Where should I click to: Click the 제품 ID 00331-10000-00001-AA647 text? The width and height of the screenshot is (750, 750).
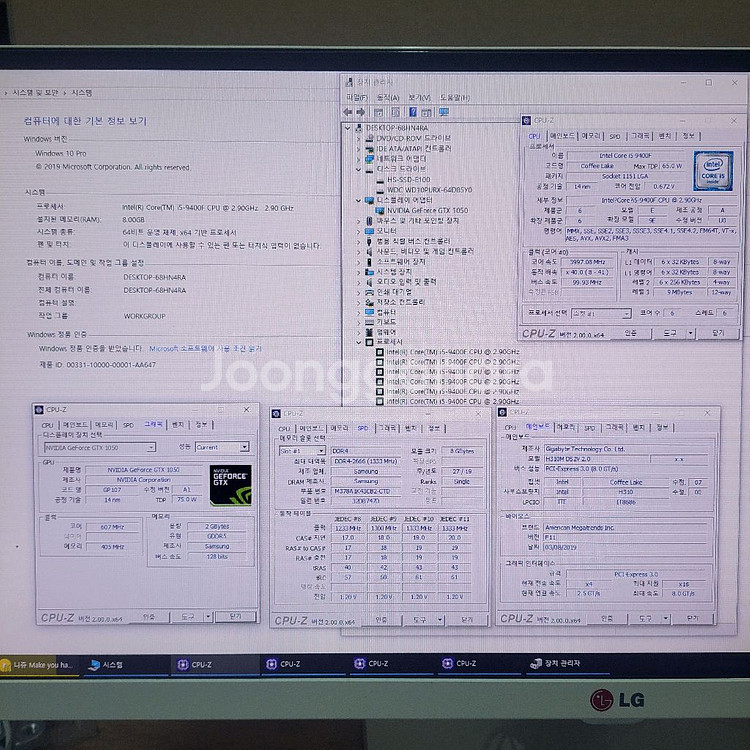(x=98, y=365)
